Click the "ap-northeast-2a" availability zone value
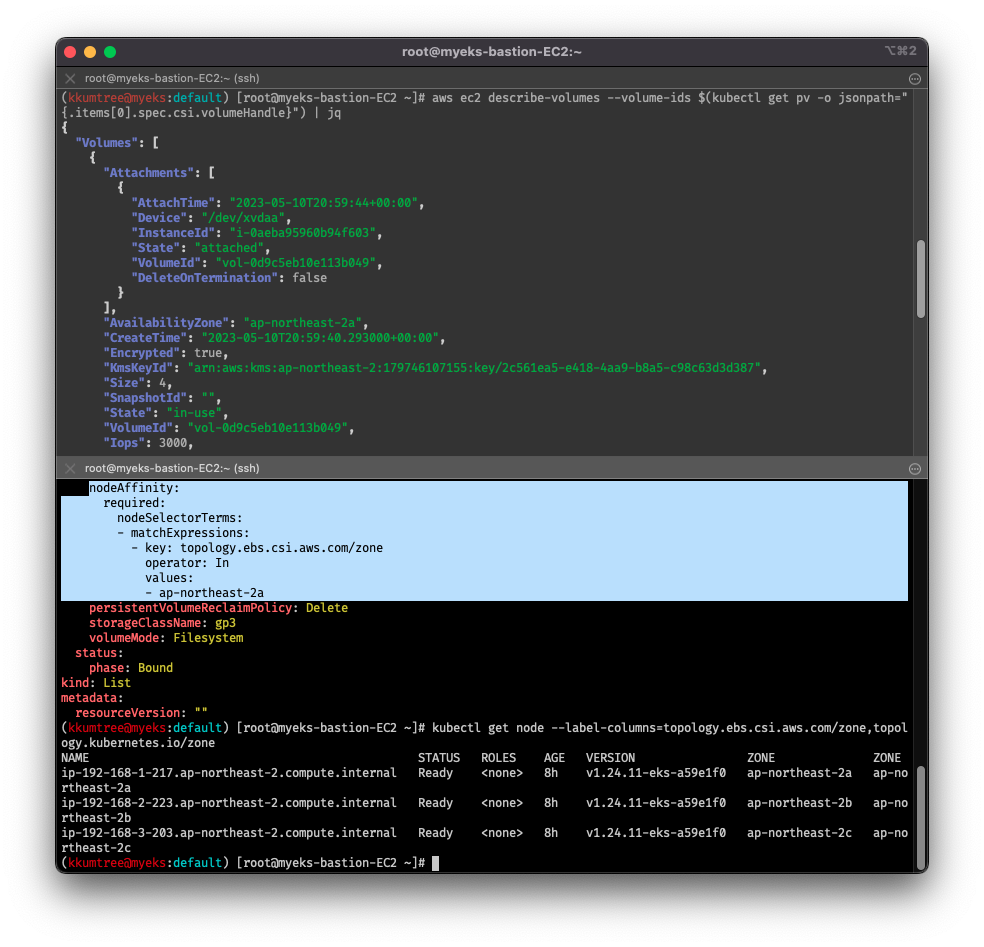The height and width of the screenshot is (947, 984). coord(302,323)
